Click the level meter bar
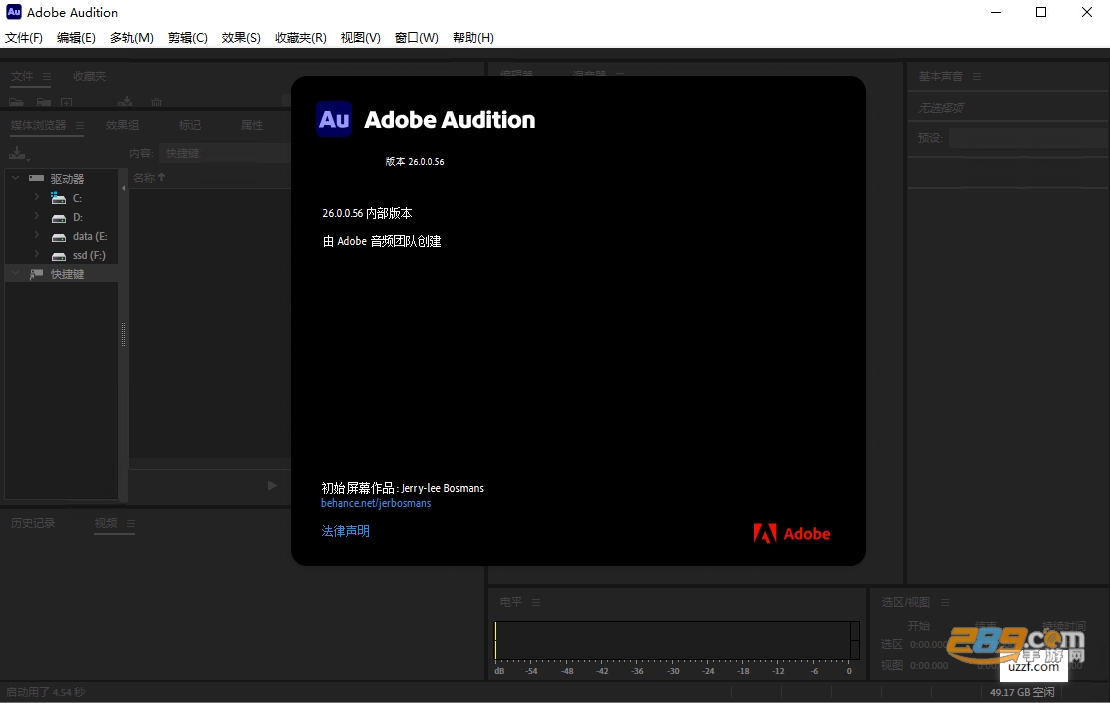1110x703 pixels. point(677,641)
